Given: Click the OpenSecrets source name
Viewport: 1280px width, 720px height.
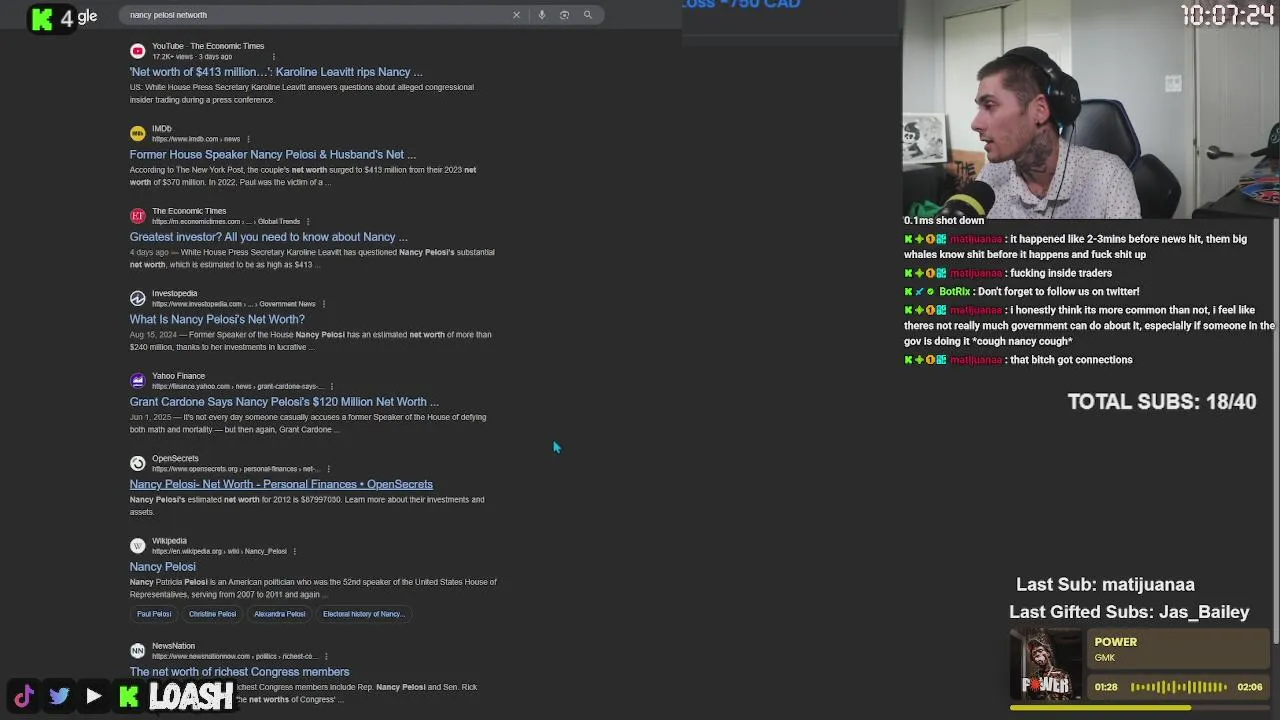Looking at the screenshot, I should (175, 459).
